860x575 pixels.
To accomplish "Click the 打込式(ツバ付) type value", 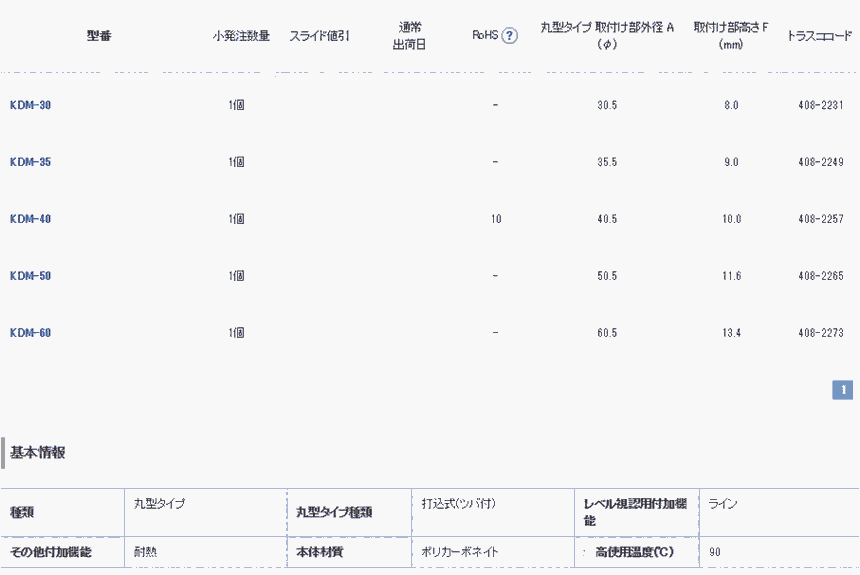I will pos(459,504).
